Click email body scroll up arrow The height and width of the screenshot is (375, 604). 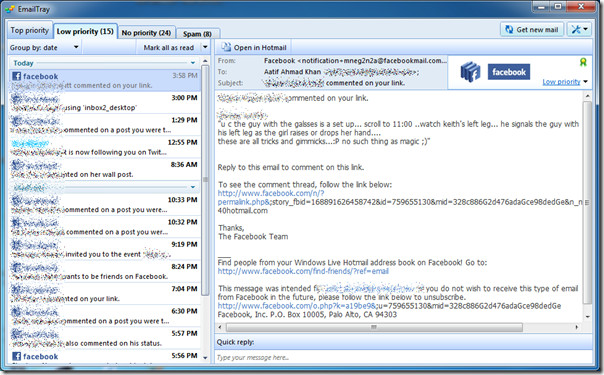click(587, 95)
